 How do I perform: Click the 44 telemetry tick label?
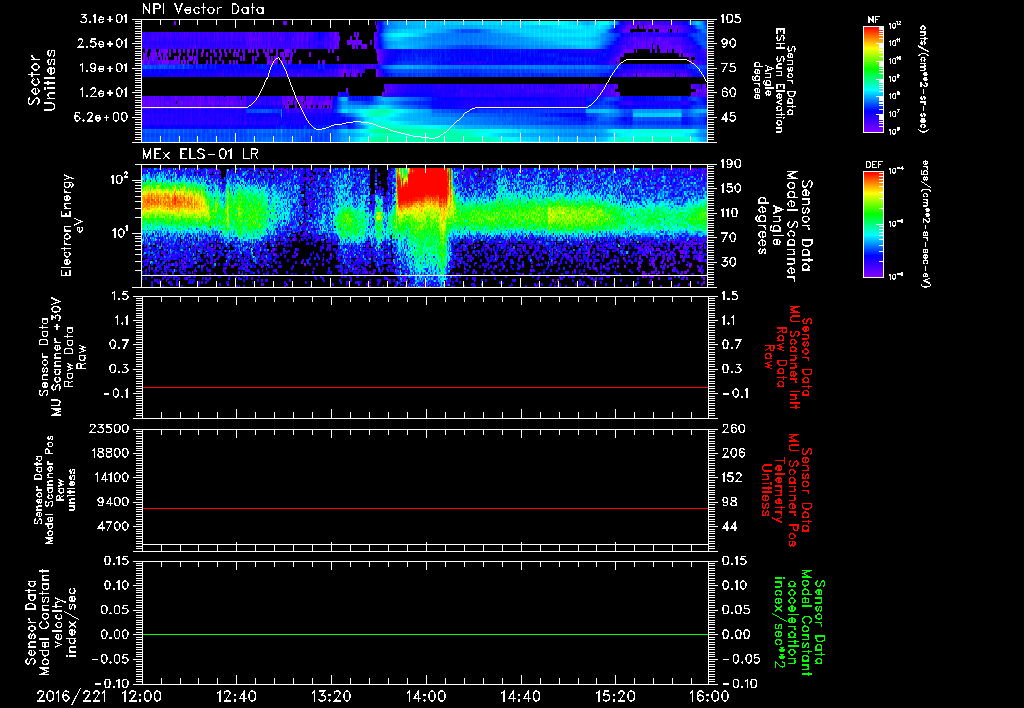tap(729, 526)
